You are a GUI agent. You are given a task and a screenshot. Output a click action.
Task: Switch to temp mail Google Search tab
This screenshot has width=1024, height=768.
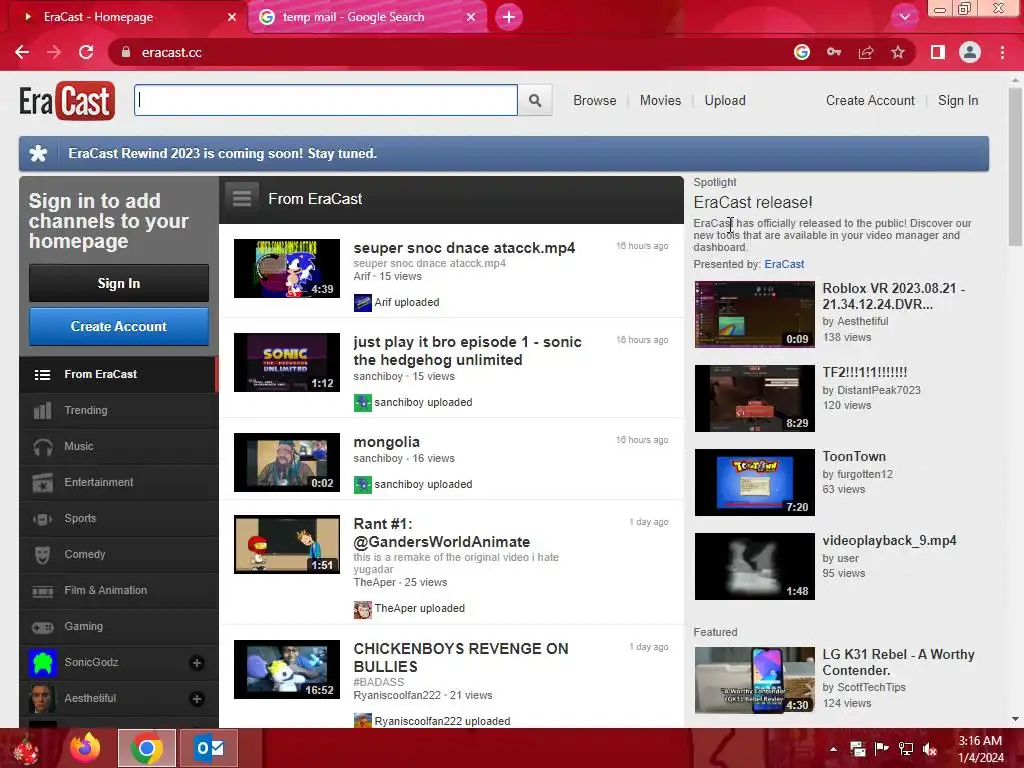[353, 17]
